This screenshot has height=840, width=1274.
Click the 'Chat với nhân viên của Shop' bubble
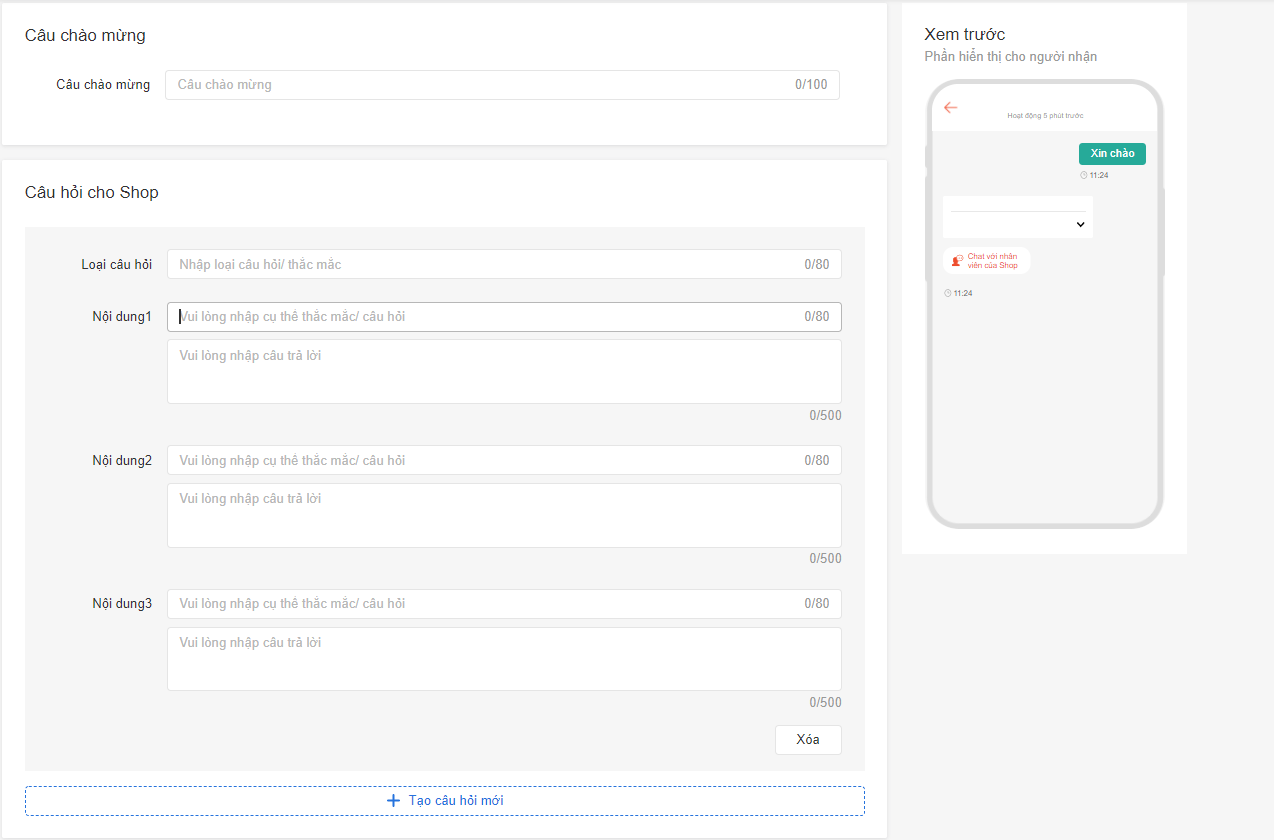coord(987,261)
